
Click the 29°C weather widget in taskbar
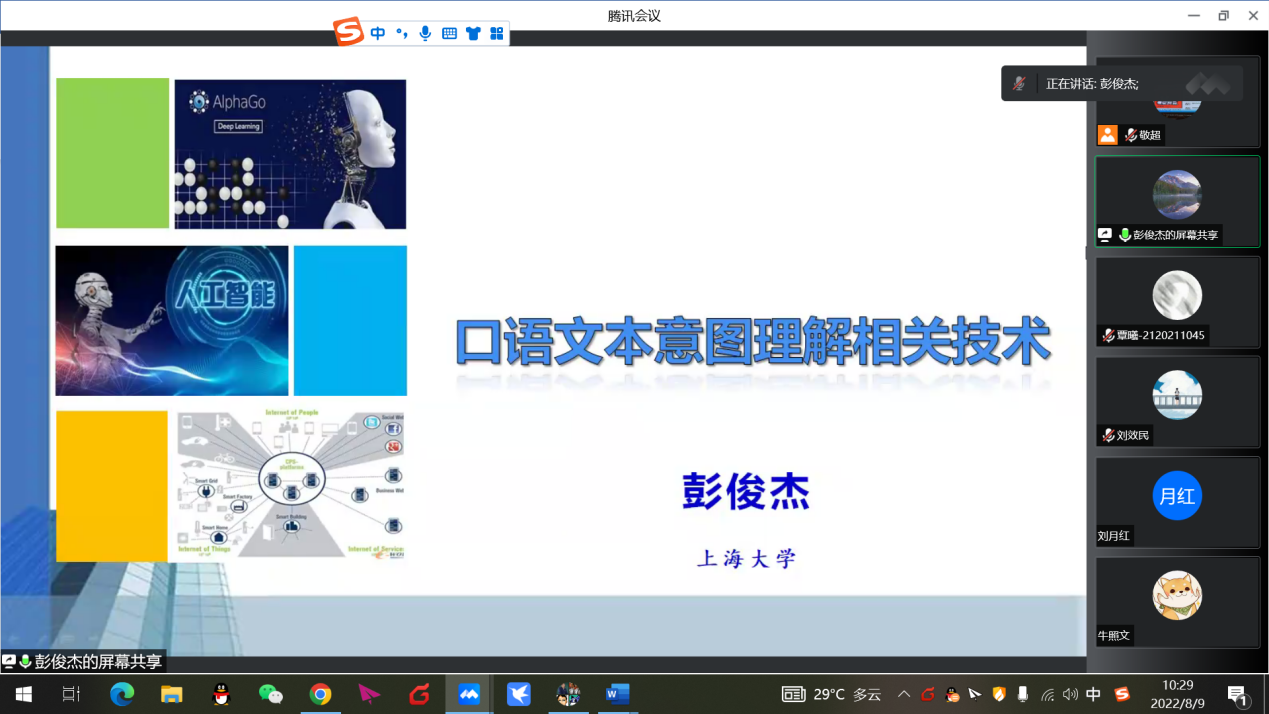pos(832,694)
